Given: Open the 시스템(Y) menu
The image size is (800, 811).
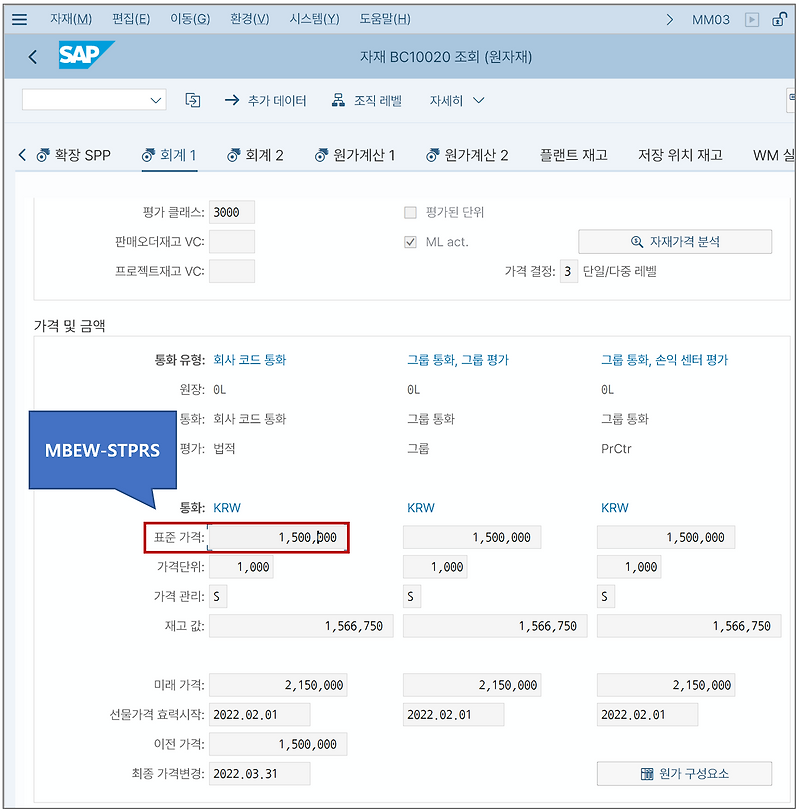Looking at the screenshot, I should point(314,19).
